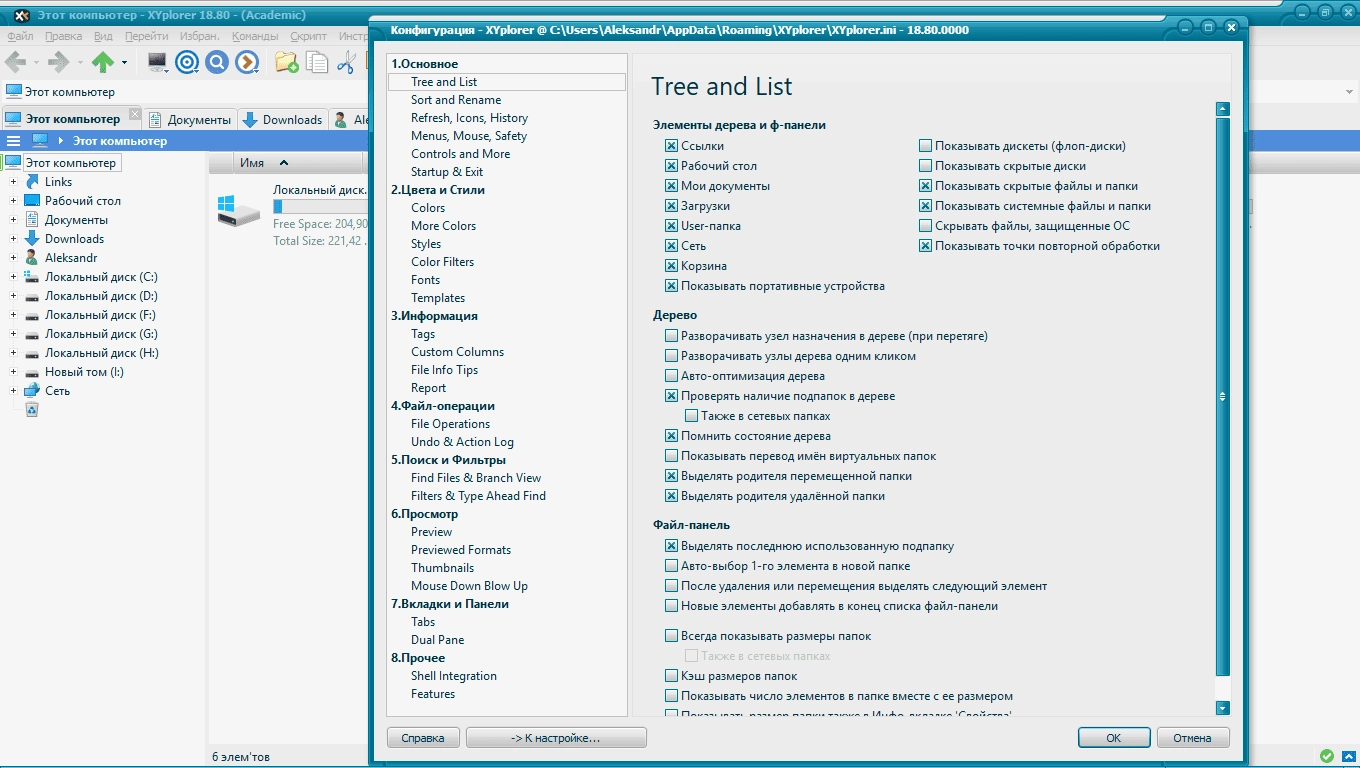
Task: Select Sort and Rename config category
Action: click(456, 100)
